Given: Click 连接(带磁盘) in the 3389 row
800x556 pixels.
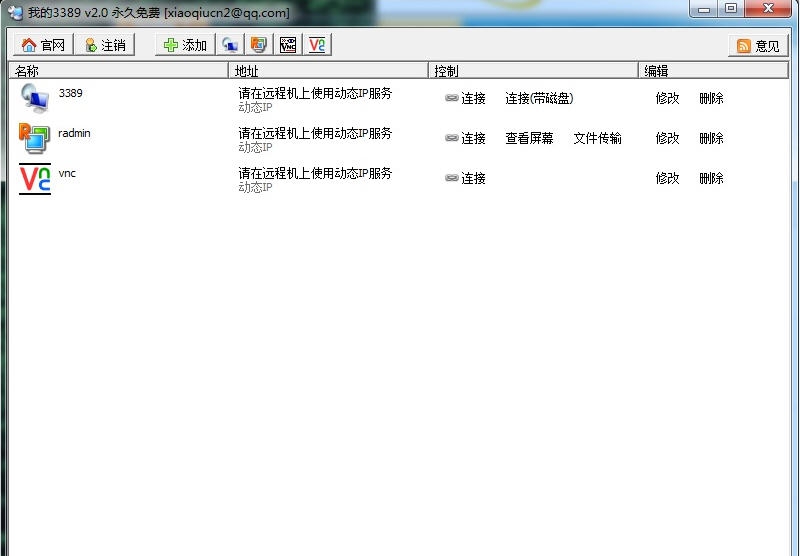Looking at the screenshot, I should click(x=539, y=98).
